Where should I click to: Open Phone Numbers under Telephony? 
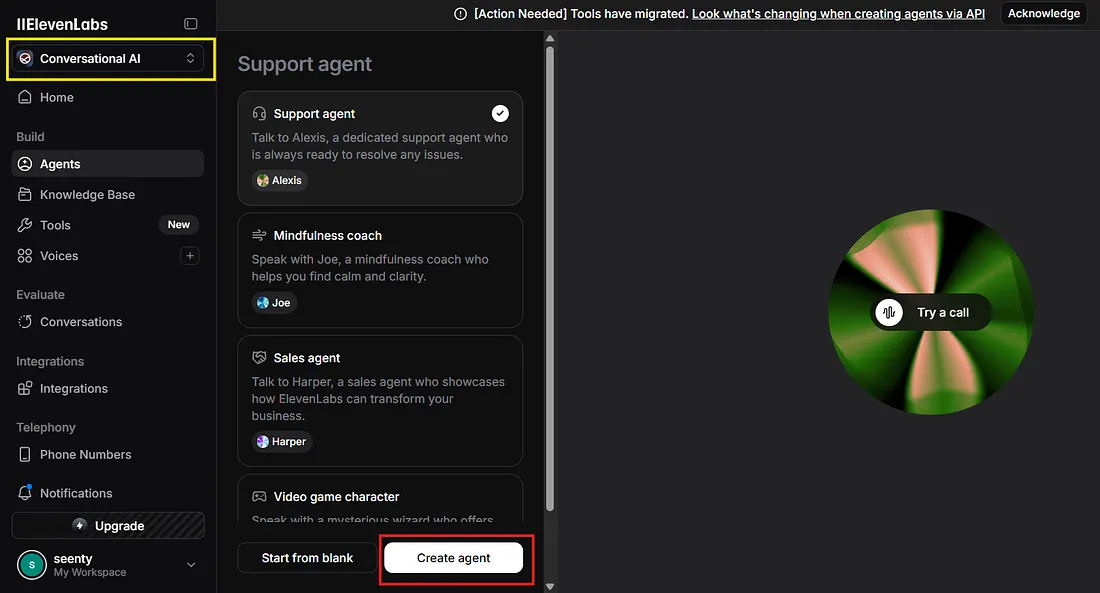(x=108, y=455)
